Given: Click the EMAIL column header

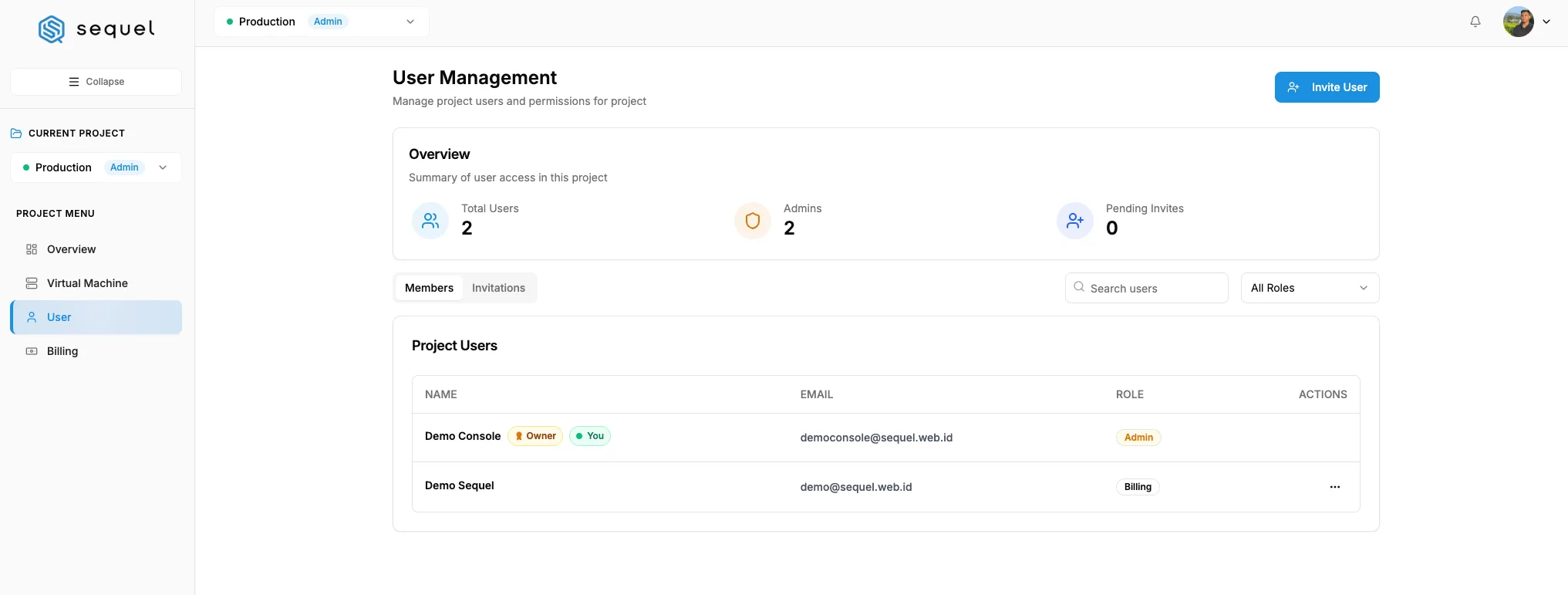Looking at the screenshot, I should pyautogui.click(x=817, y=394).
